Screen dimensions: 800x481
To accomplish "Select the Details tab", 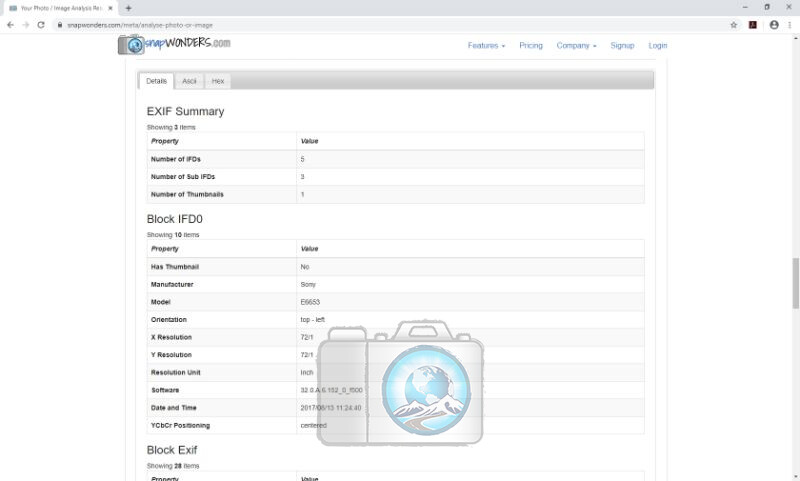I will point(156,81).
